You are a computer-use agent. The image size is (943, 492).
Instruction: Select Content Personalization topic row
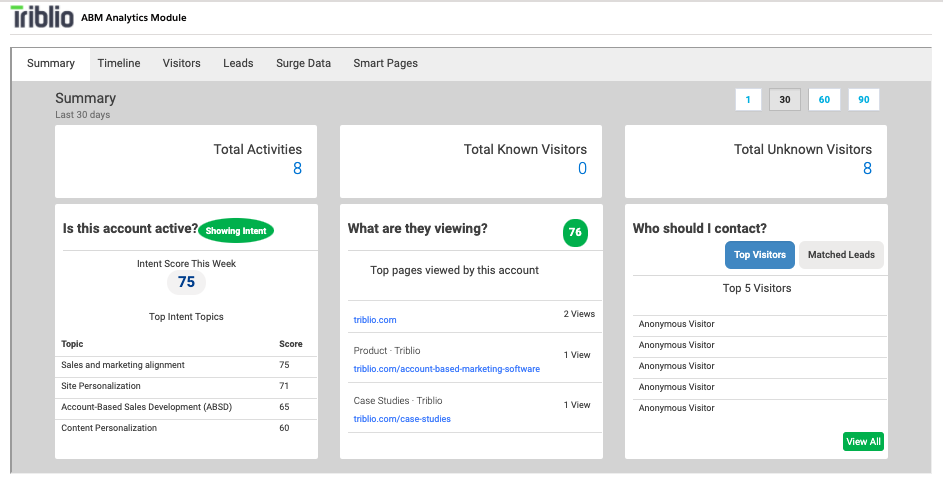pos(186,428)
